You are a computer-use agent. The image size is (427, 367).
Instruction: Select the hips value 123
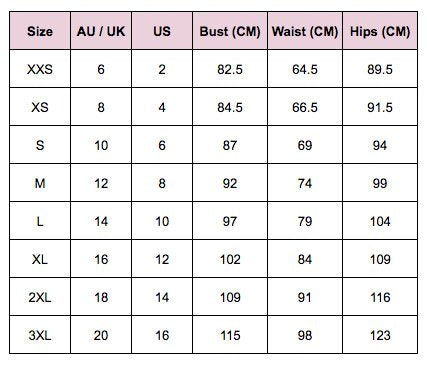click(x=380, y=335)
